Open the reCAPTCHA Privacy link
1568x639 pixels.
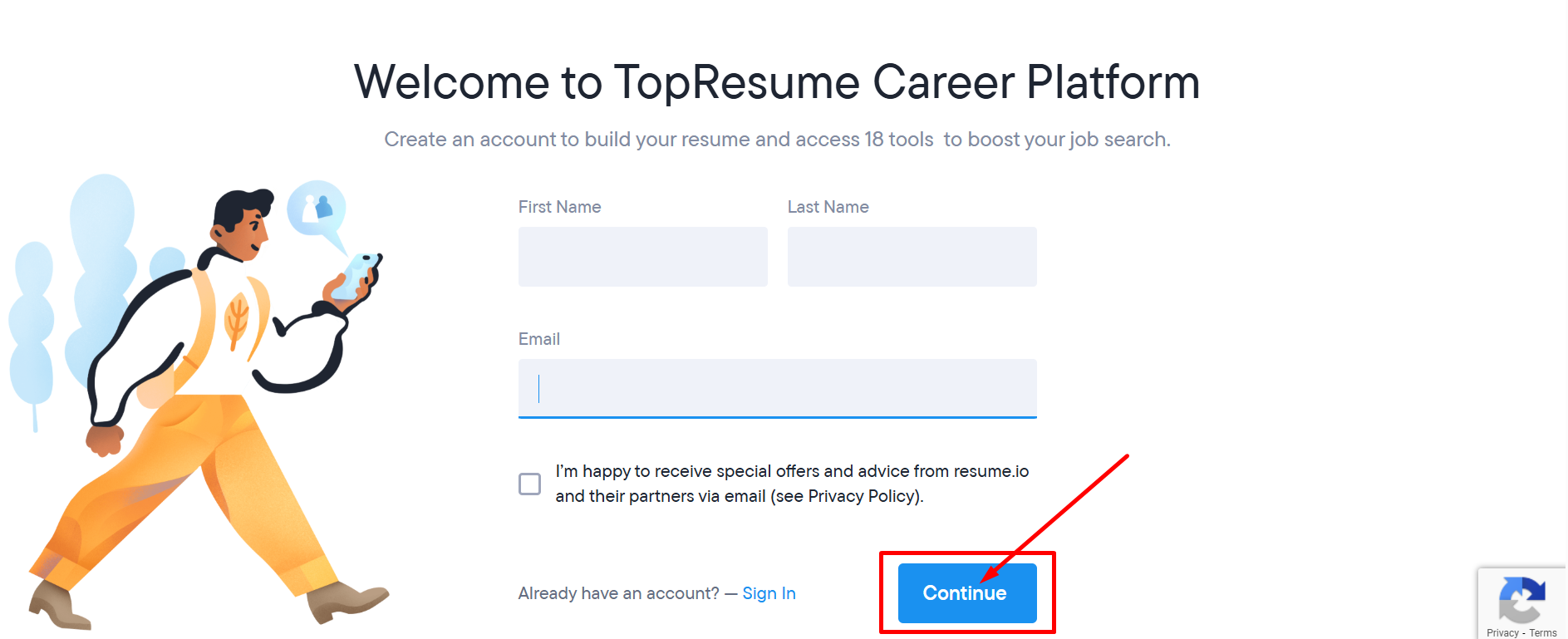pos(1502,633)
